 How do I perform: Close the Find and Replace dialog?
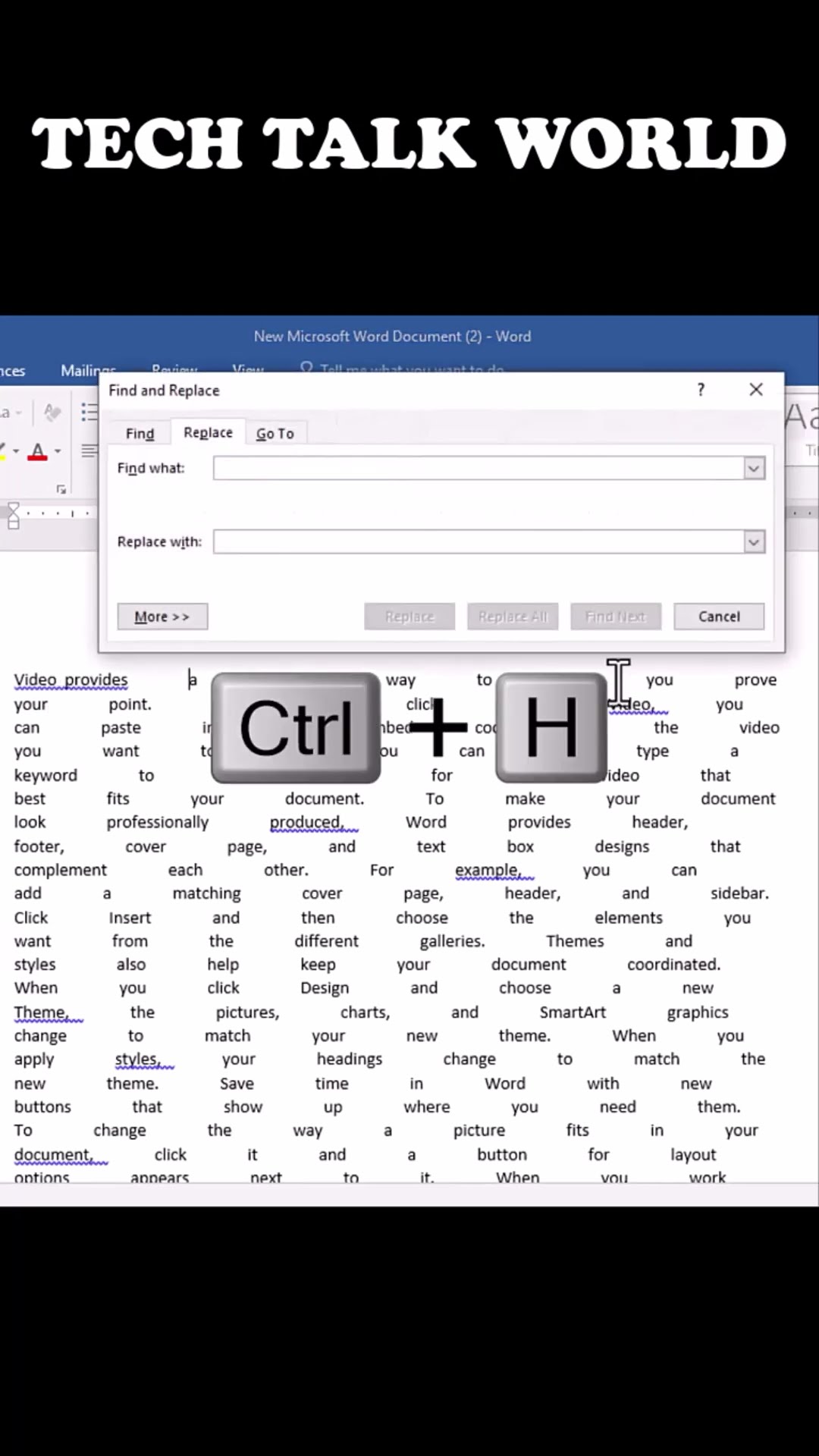tap(756, 390)
